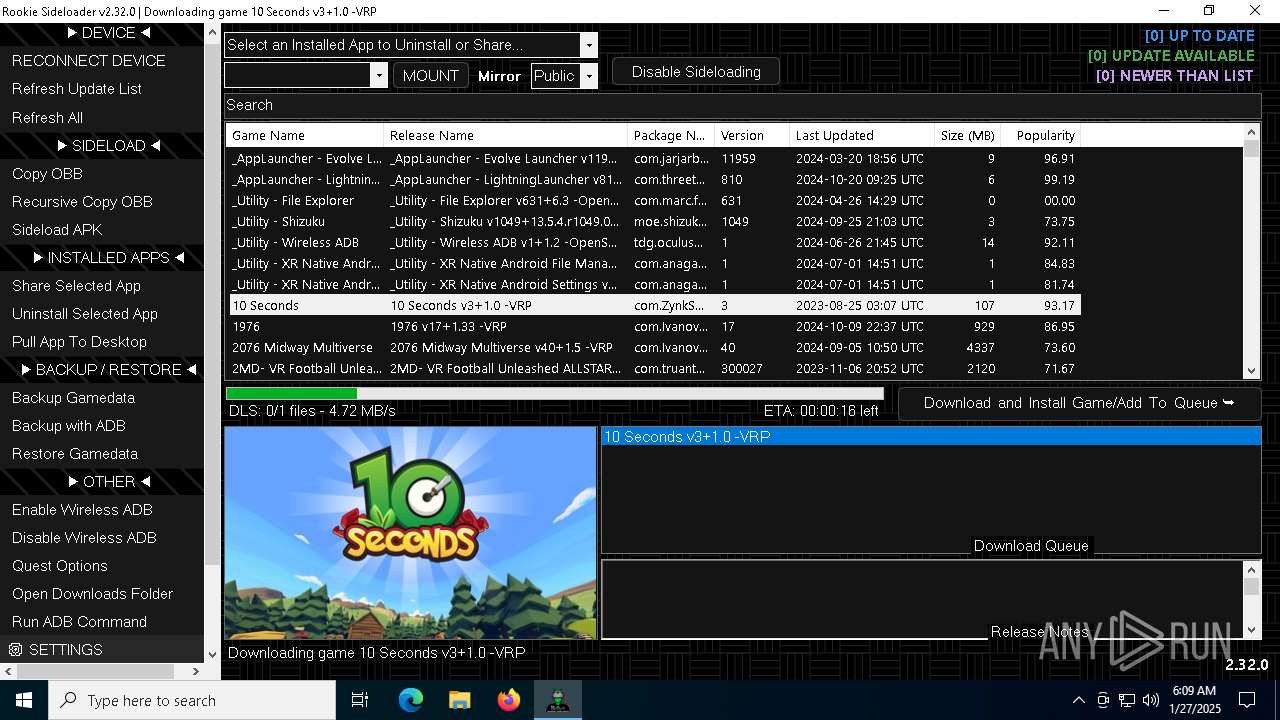Open the device selector dropdown beside MOUNT
Image resolution: width=1280 pixels, height=720 pixels.
(378, 76)
